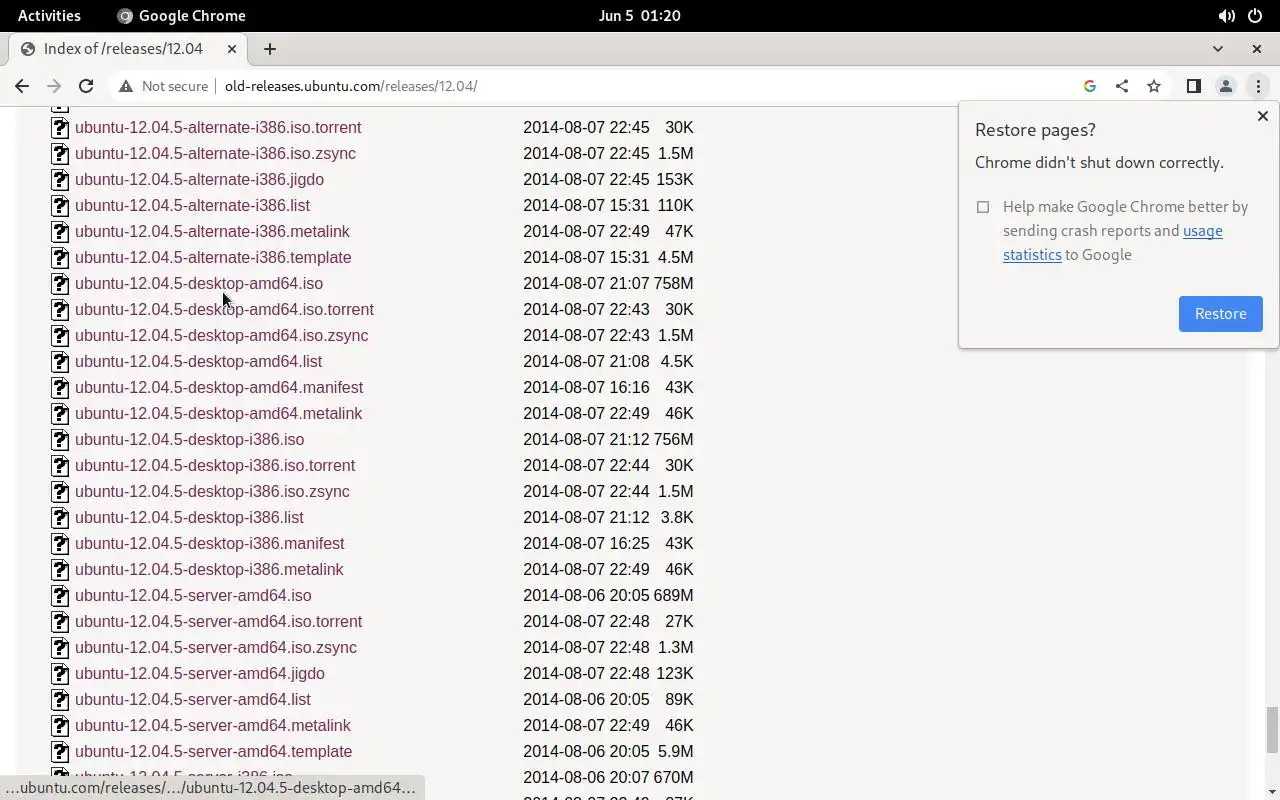
Task: Open ubuntu-12.04.5-alternate-i386.template link
Action: [x=213, y=257]
